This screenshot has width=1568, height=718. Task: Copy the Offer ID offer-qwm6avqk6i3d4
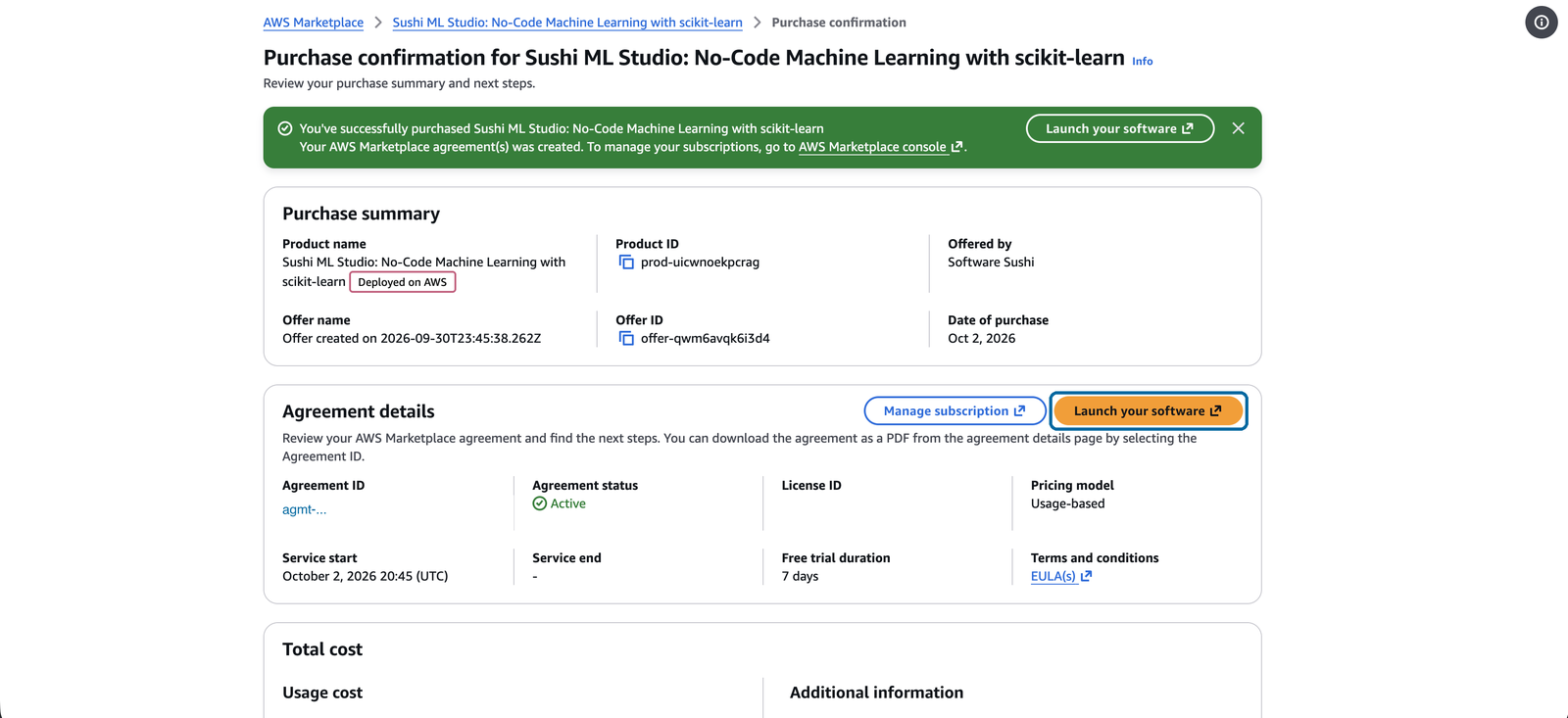tap(626, 339)
